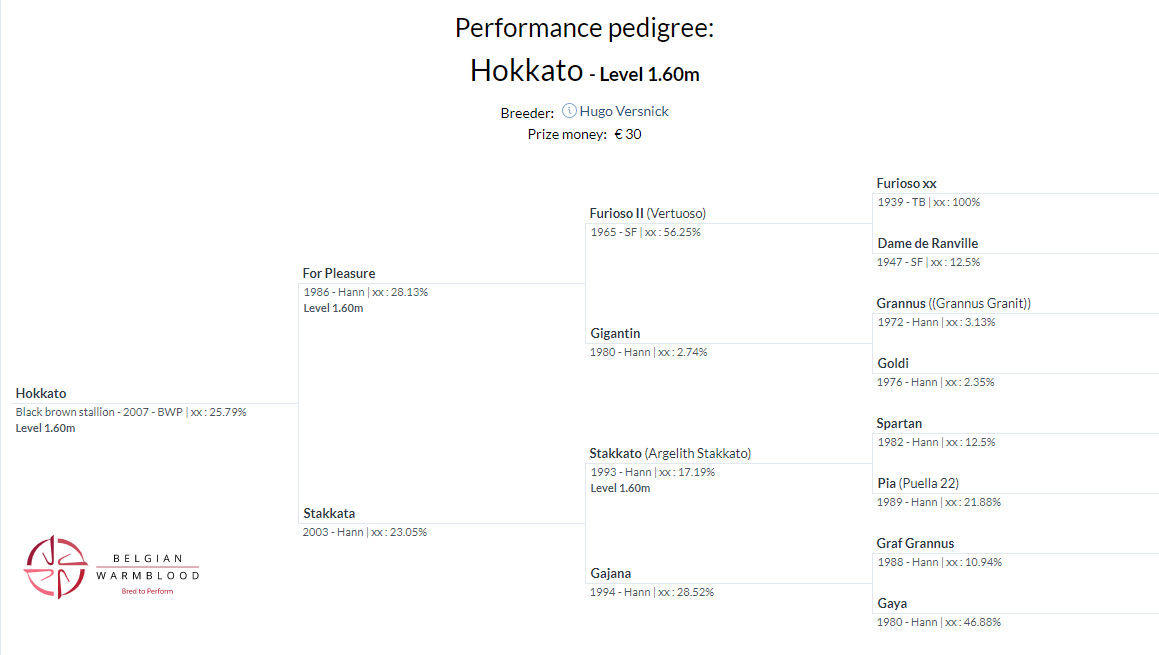This screenshot has width=1159, height=655.
Task: Click the Belgian Warmblood logo
Action: pyautogui.click(x=111, y=567)
